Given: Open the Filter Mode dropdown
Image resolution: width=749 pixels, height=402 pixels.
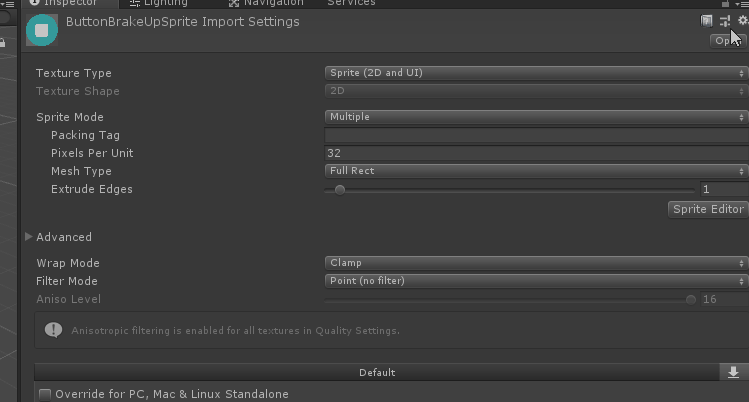Looking at the screenshot, I should coord(536,281).
